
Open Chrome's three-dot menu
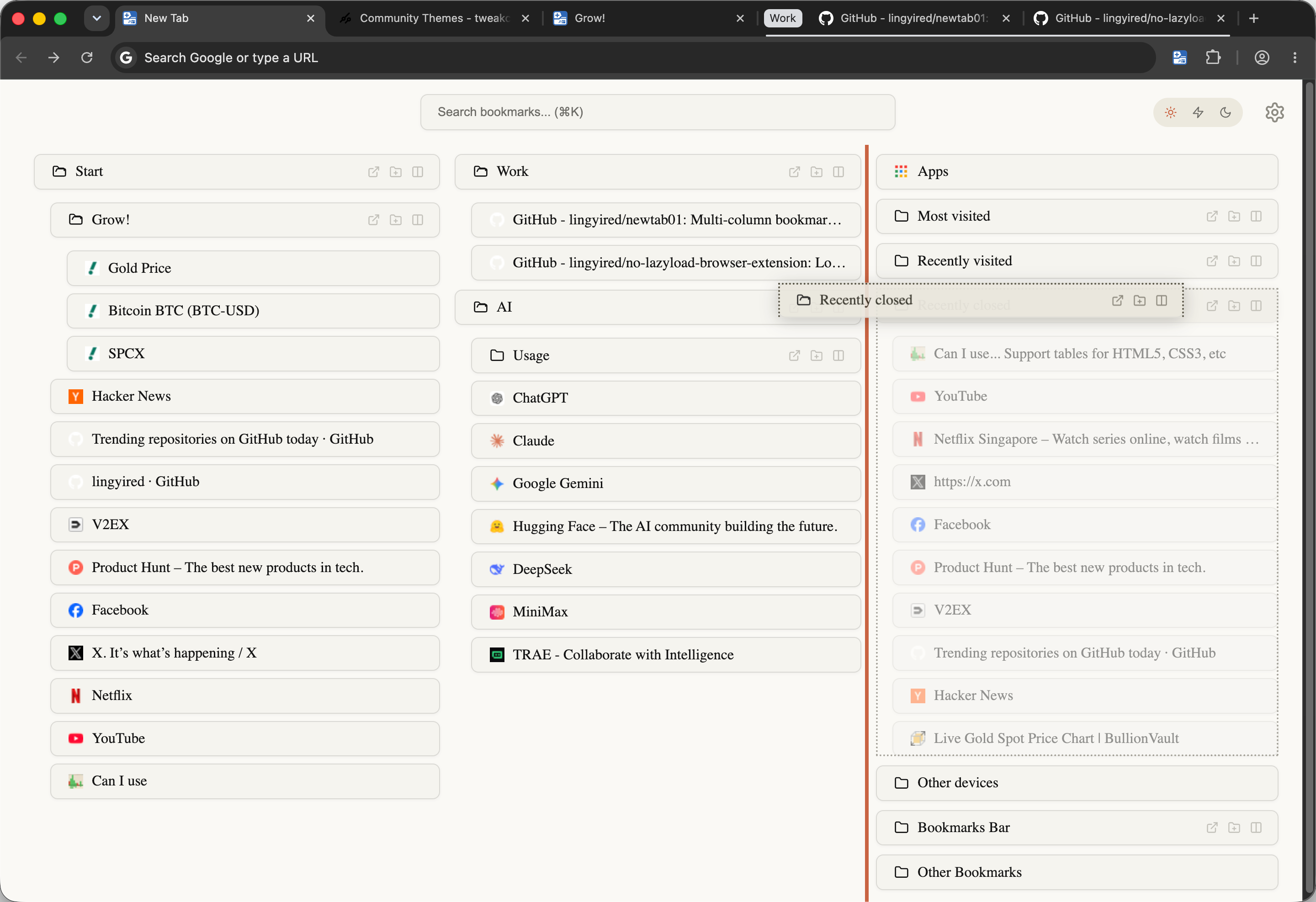[1295, 57]
